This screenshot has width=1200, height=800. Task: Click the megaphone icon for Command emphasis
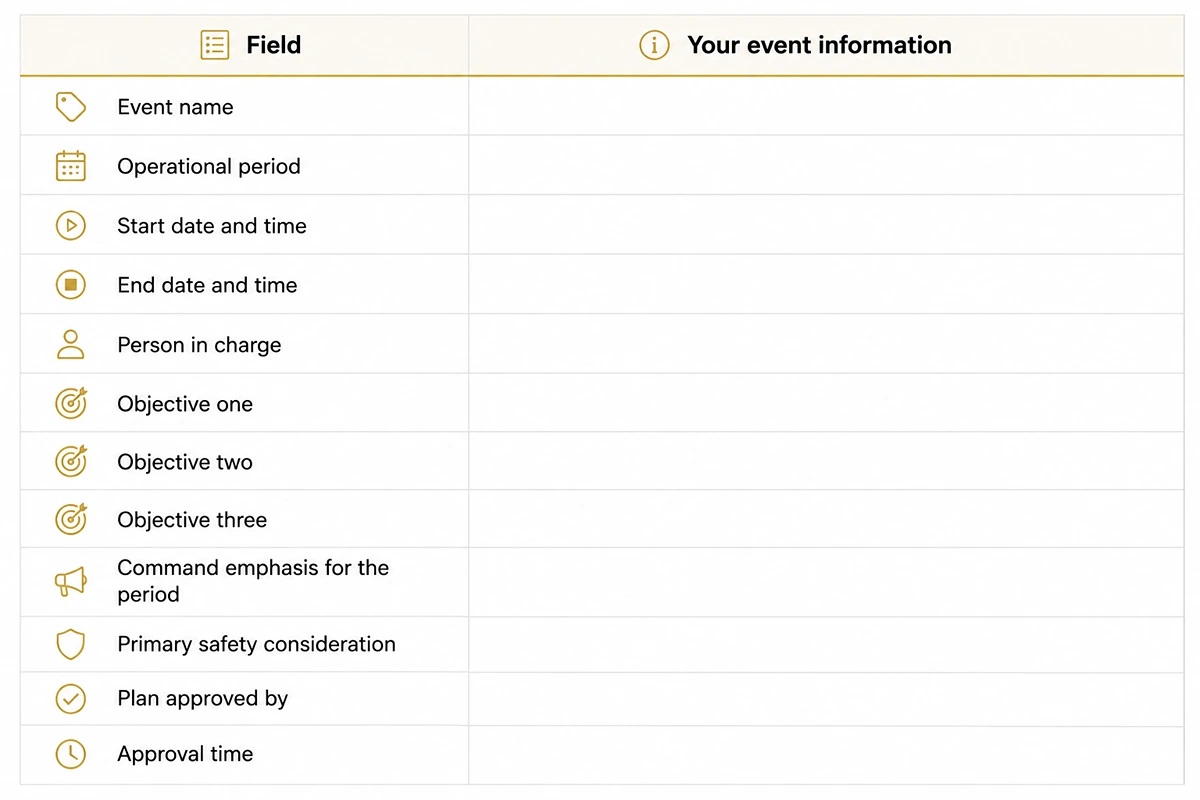pos(70,581)
